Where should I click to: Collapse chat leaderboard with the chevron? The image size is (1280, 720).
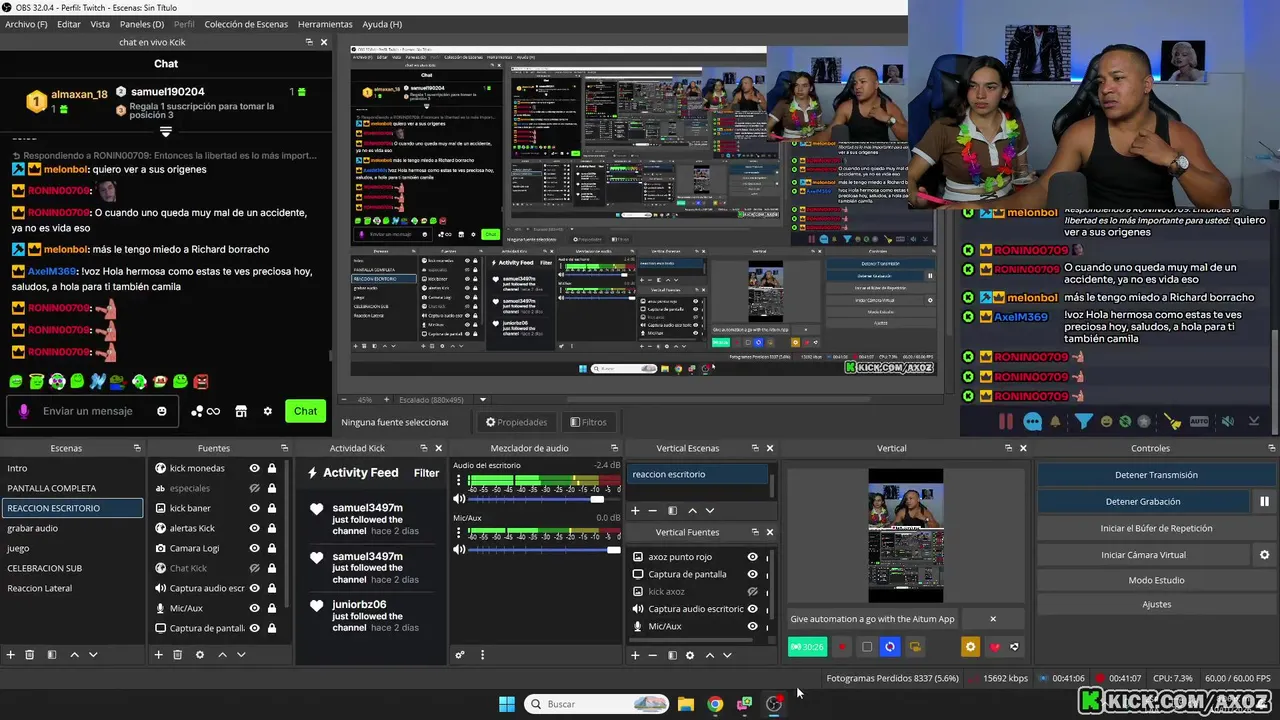pos(166,132)
